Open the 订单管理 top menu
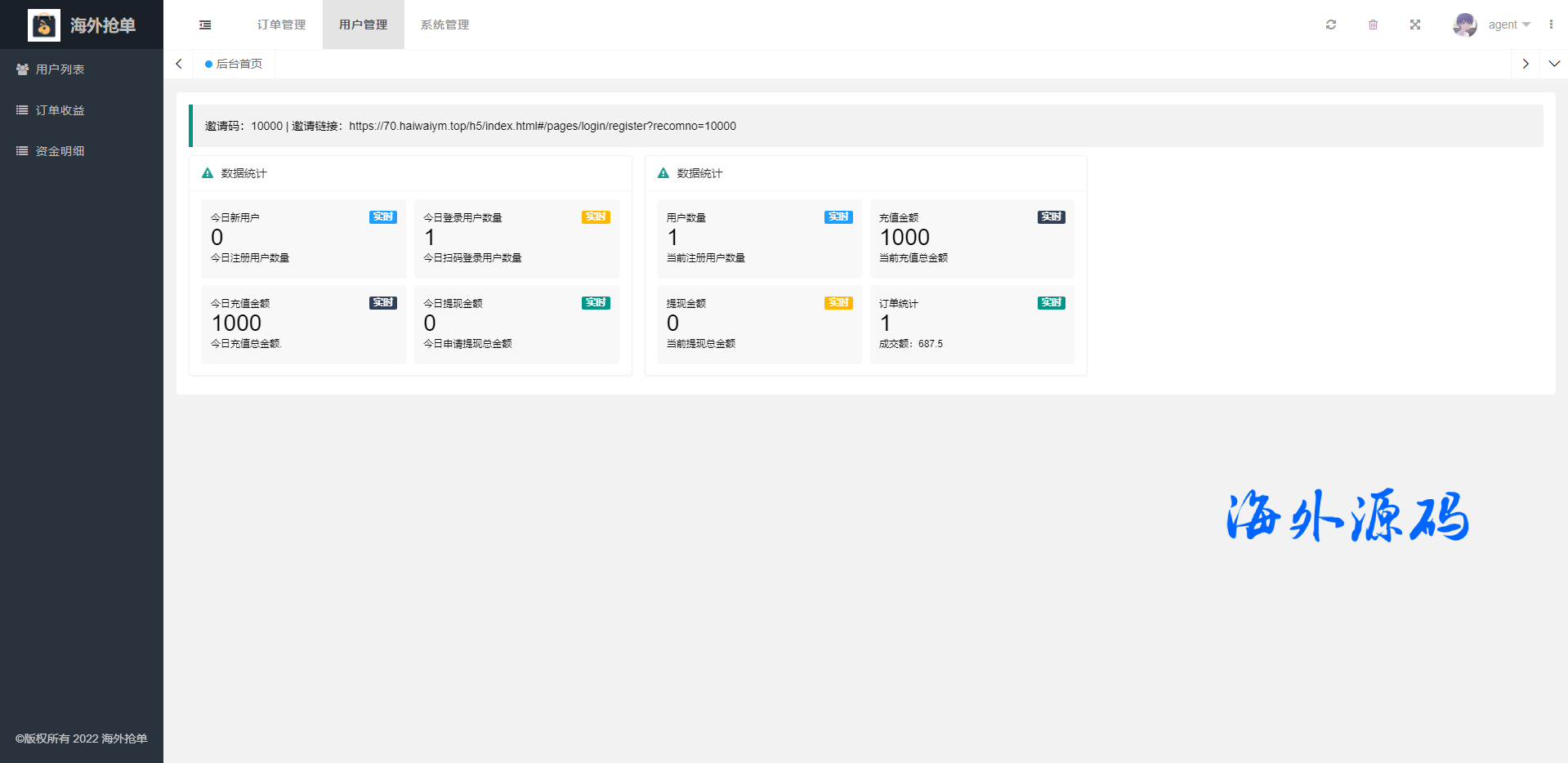Screen dimensions: 1568x763 [x=281, y=25]
